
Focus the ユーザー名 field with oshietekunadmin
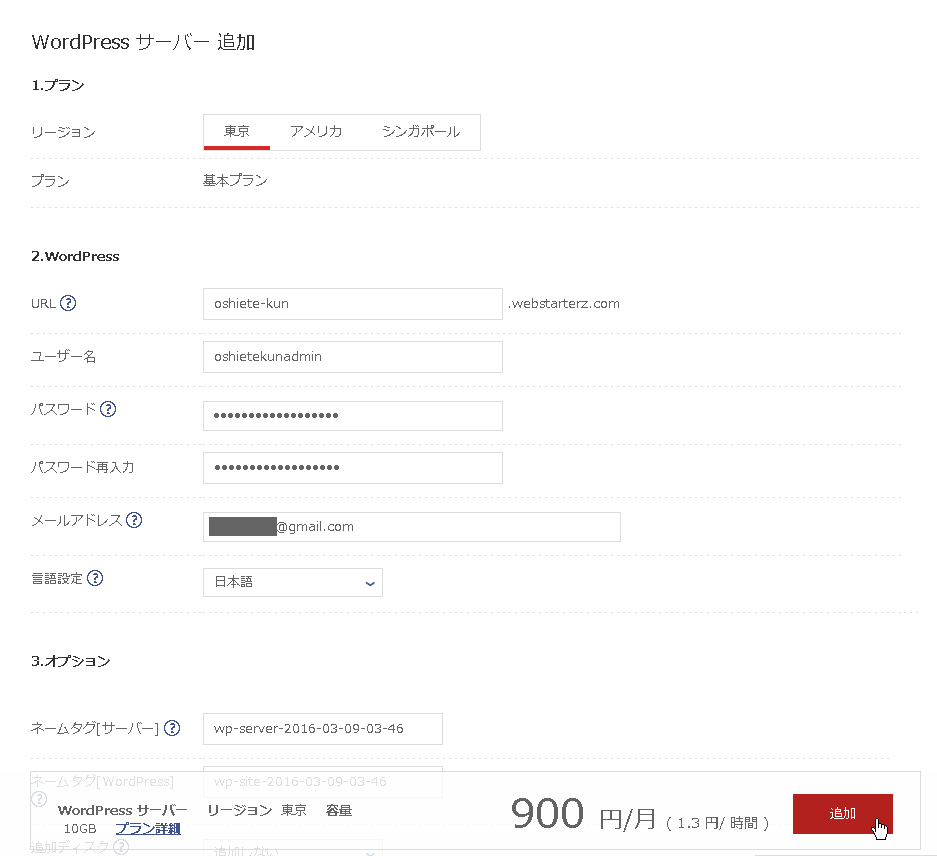[x=353, y=357]
